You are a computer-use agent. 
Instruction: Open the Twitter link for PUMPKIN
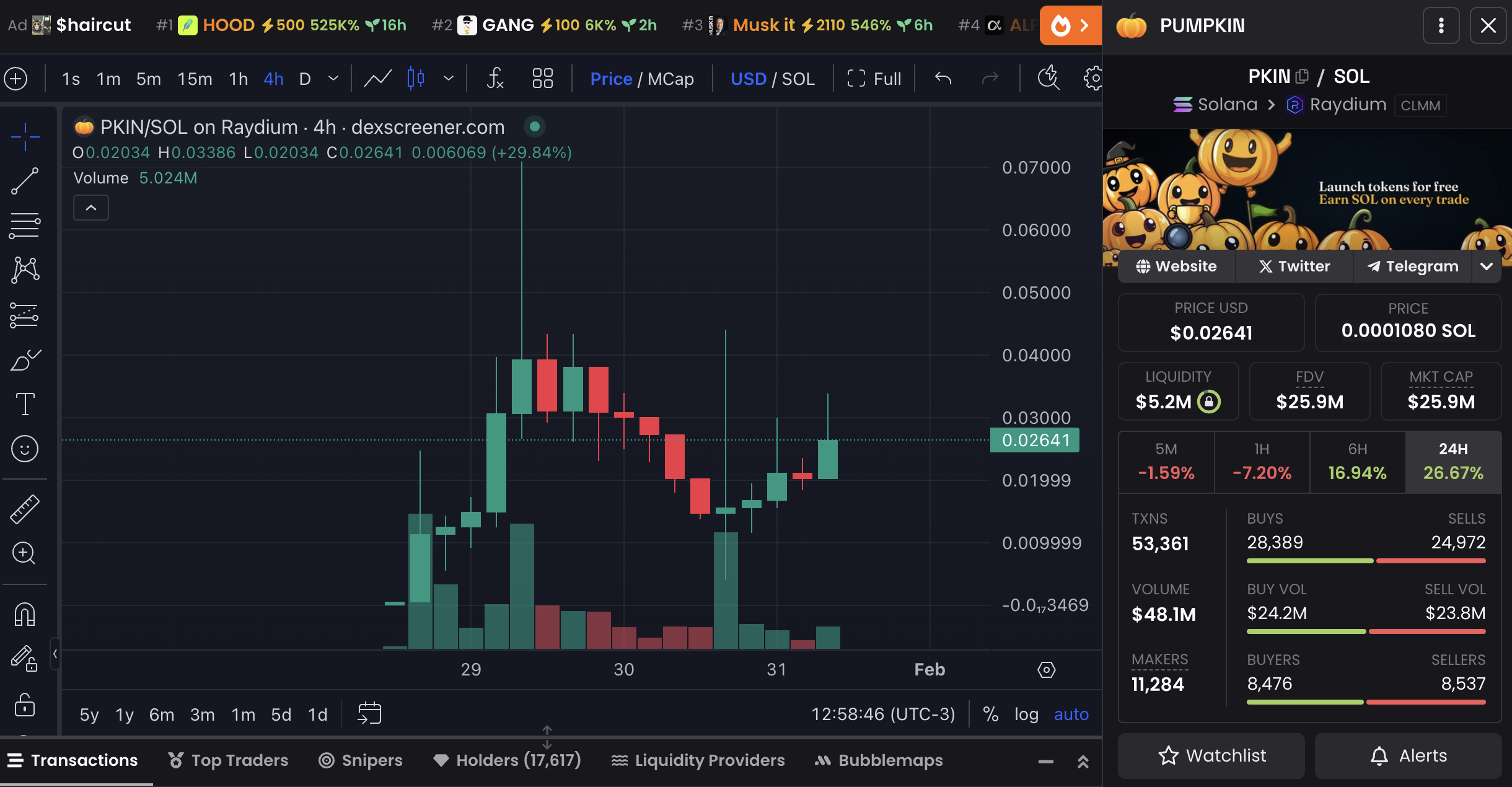(1294, 266)
